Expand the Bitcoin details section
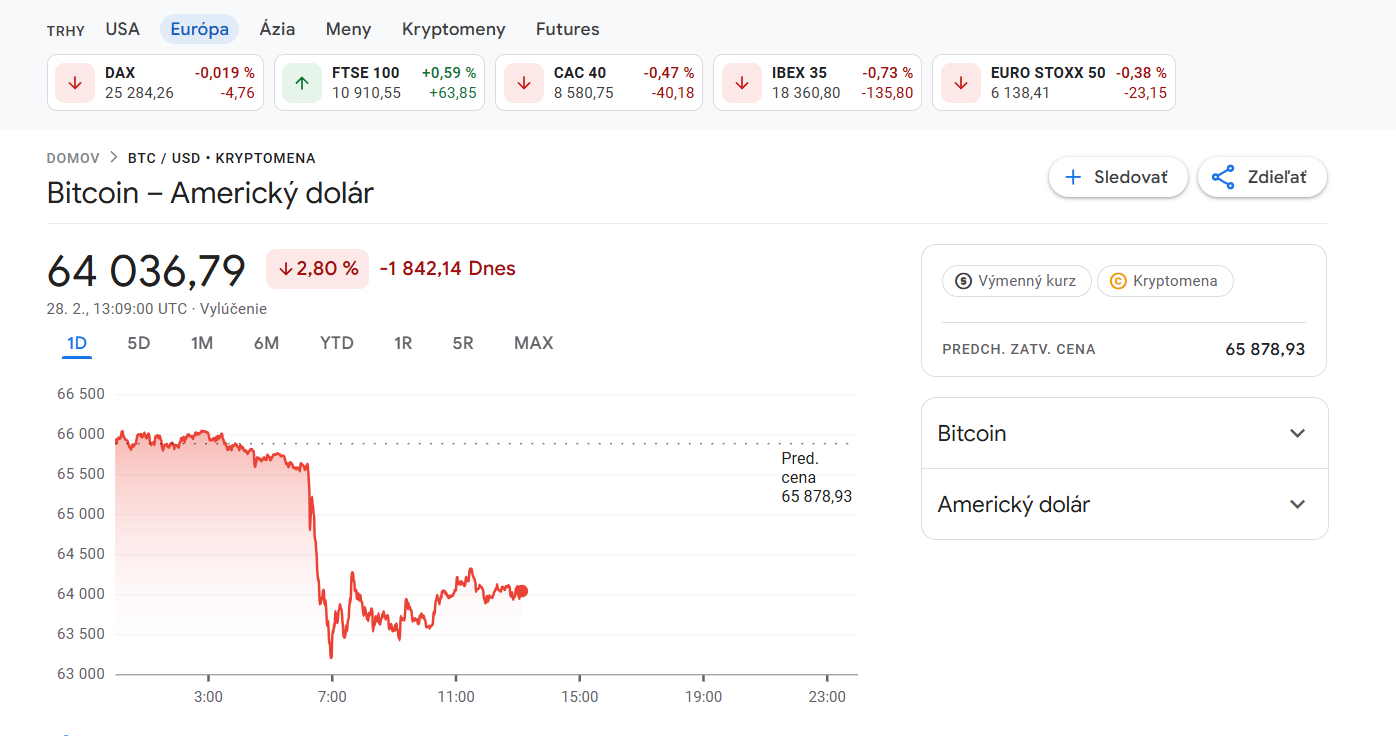This screenshot has height=736, width=1396. coord(1297,433)
